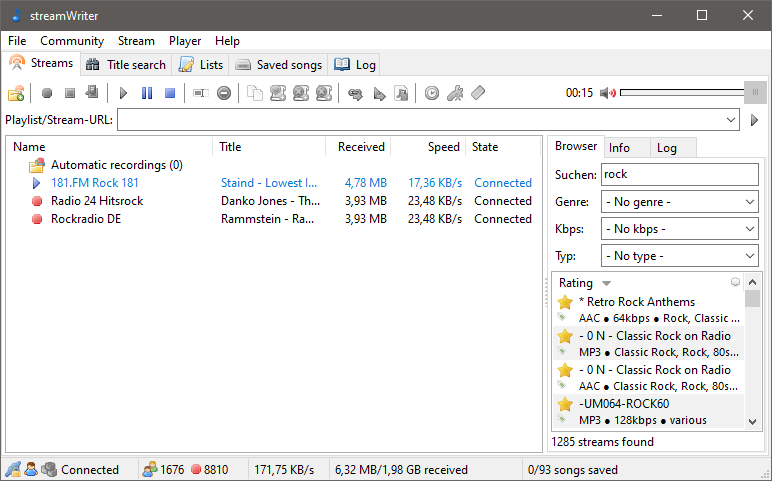This screenshot has width=772, height=481.
Task: Click the copy title toolbar icon
Action: [255, 93]
